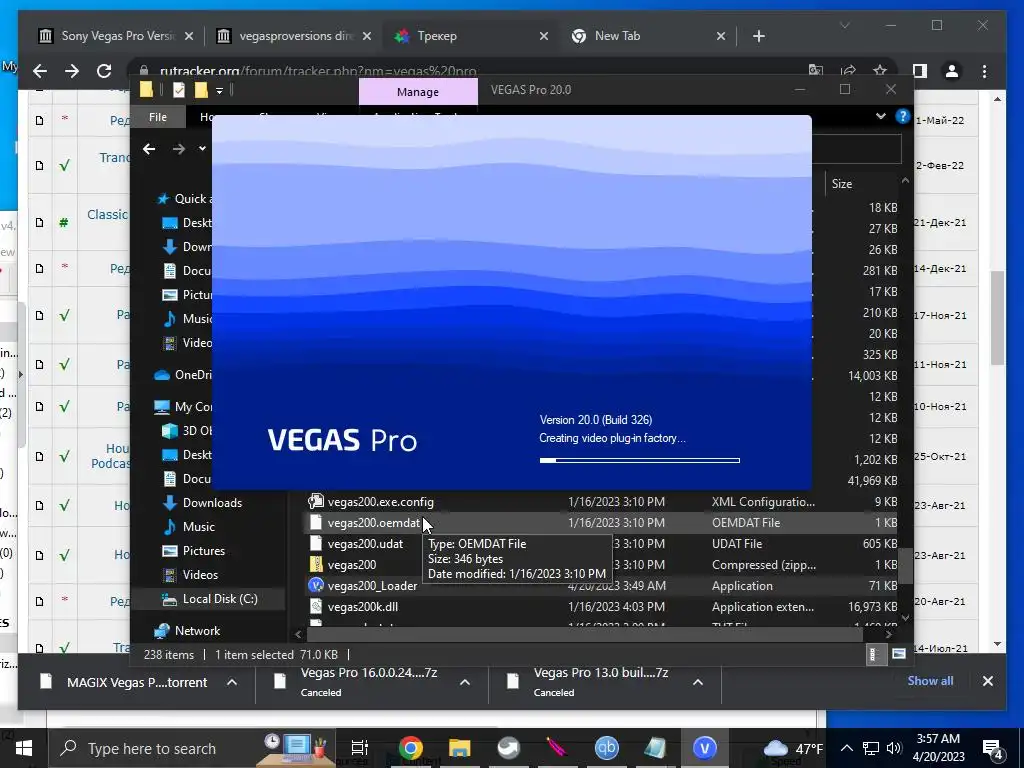This screenshot has width=1024, height=768.
Task: Open the File menu in Explorer
Action: pyautogui.click(x=158, y=117)
